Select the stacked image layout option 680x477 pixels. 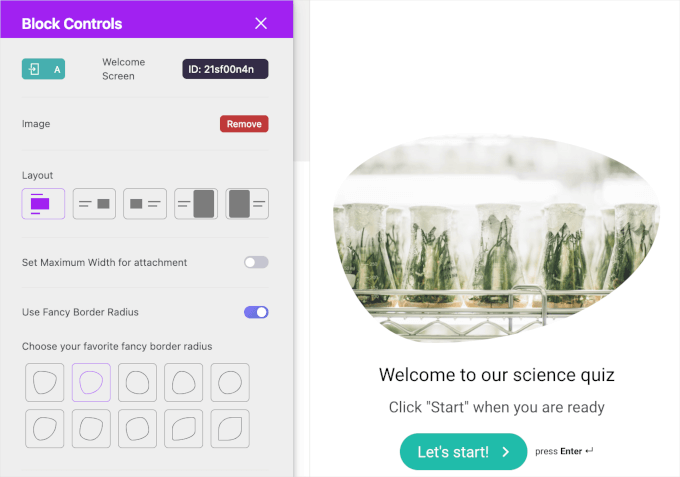pyautogui.click(x=43, y=204)
